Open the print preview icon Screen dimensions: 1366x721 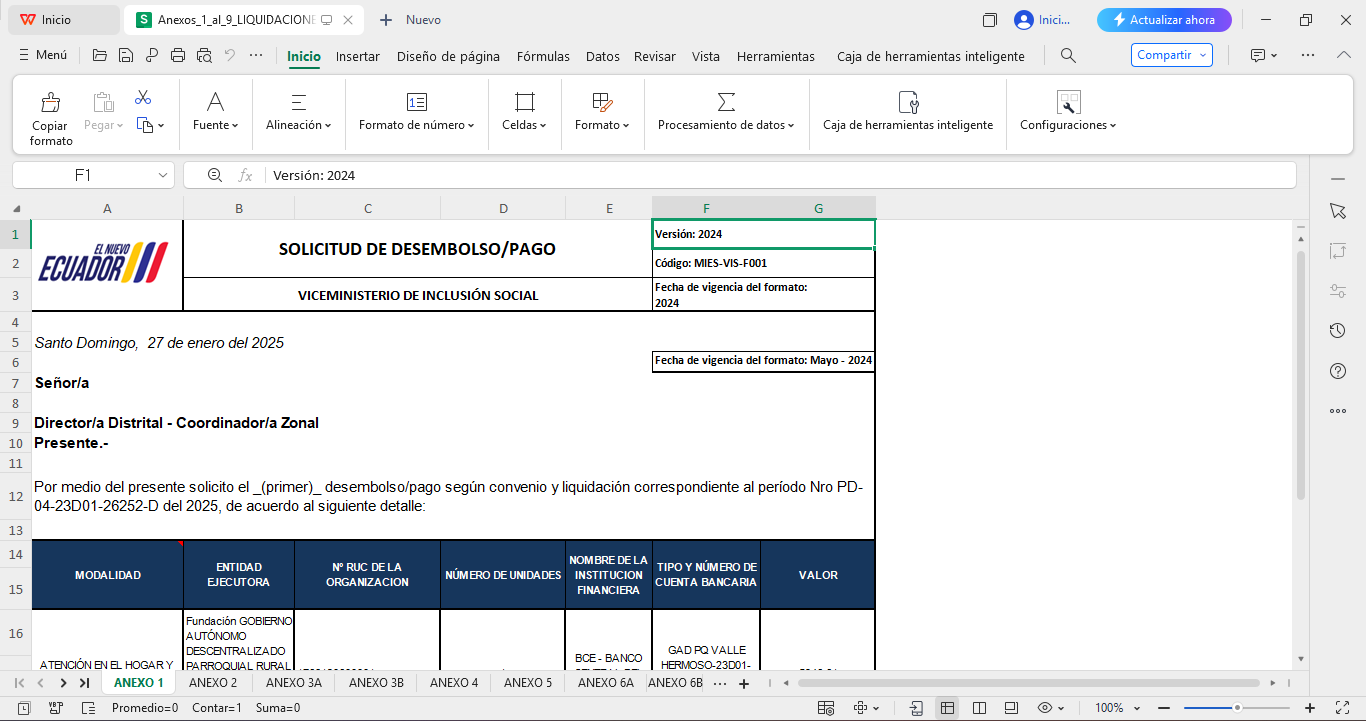[x=204, y=56]
